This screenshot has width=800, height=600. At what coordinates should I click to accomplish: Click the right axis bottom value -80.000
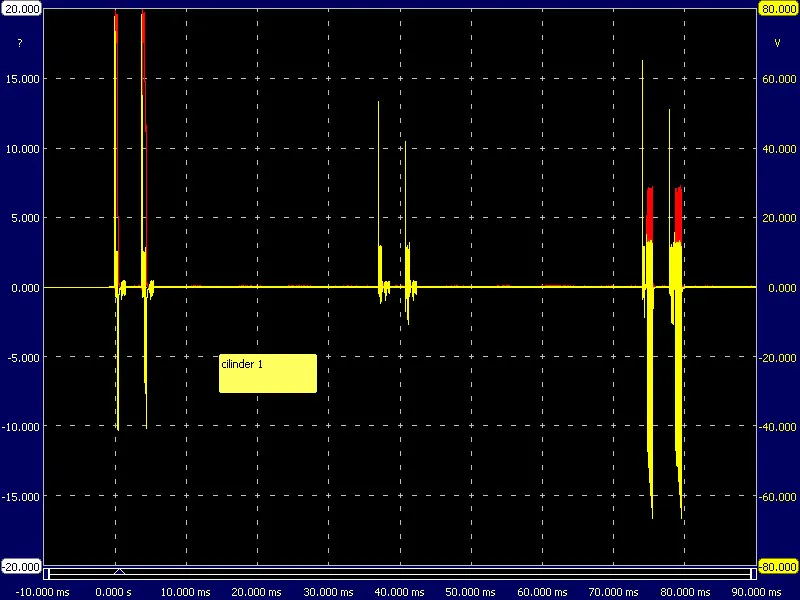[x=779, y=567]
